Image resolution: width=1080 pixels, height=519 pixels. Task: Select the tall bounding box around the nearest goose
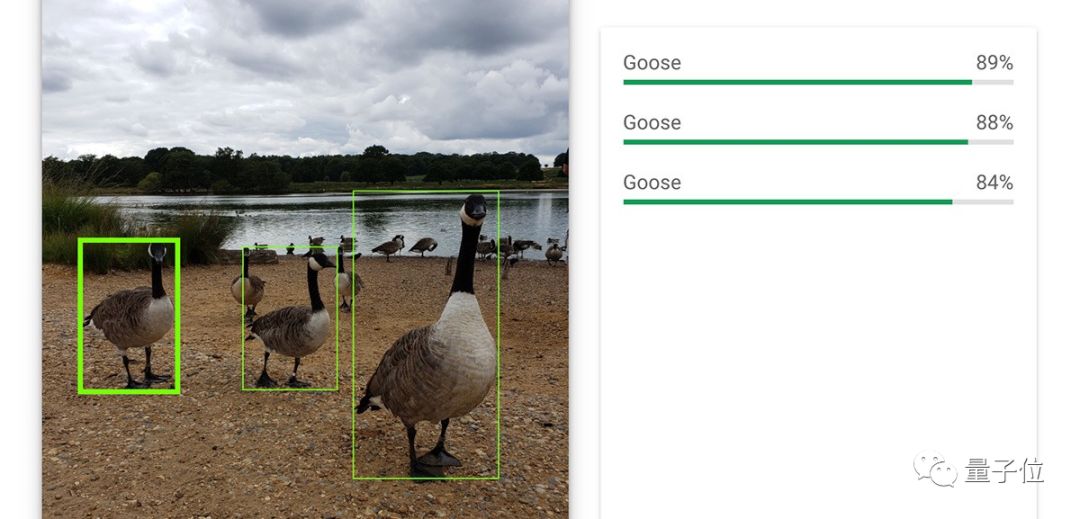tap(426, 335)
